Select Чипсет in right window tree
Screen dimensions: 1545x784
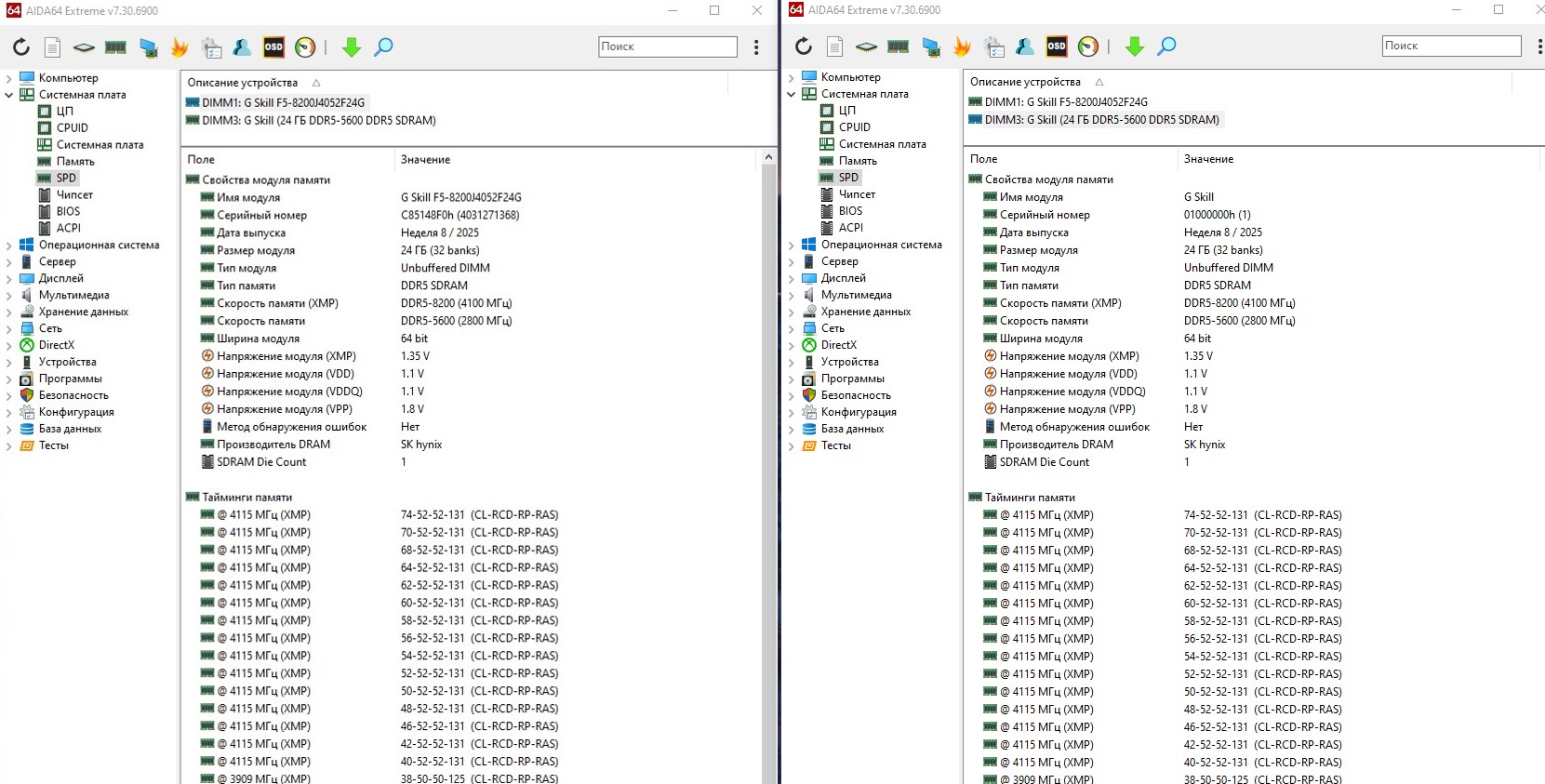click(857, 194)
